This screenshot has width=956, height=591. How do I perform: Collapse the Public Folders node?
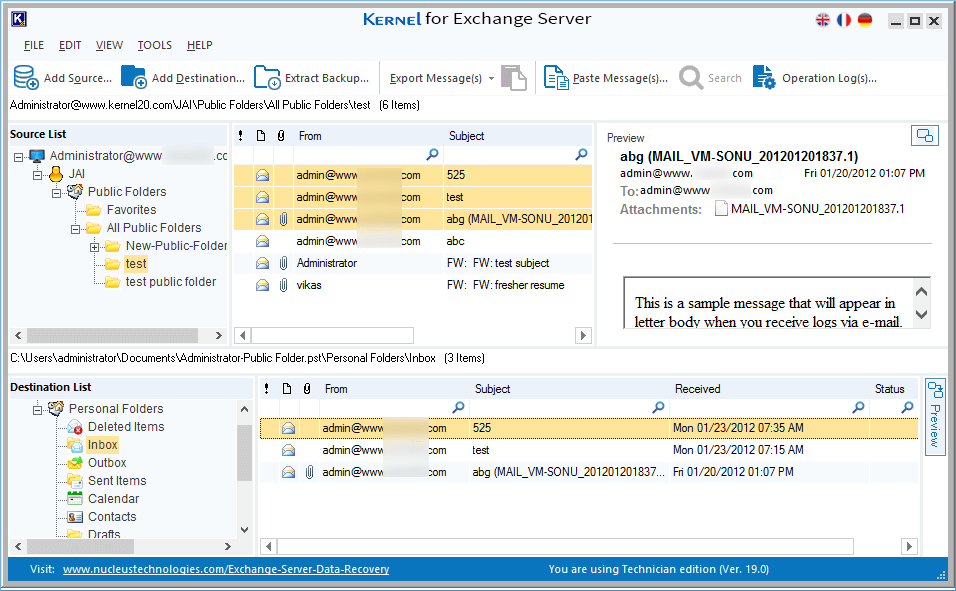(57, 193)
